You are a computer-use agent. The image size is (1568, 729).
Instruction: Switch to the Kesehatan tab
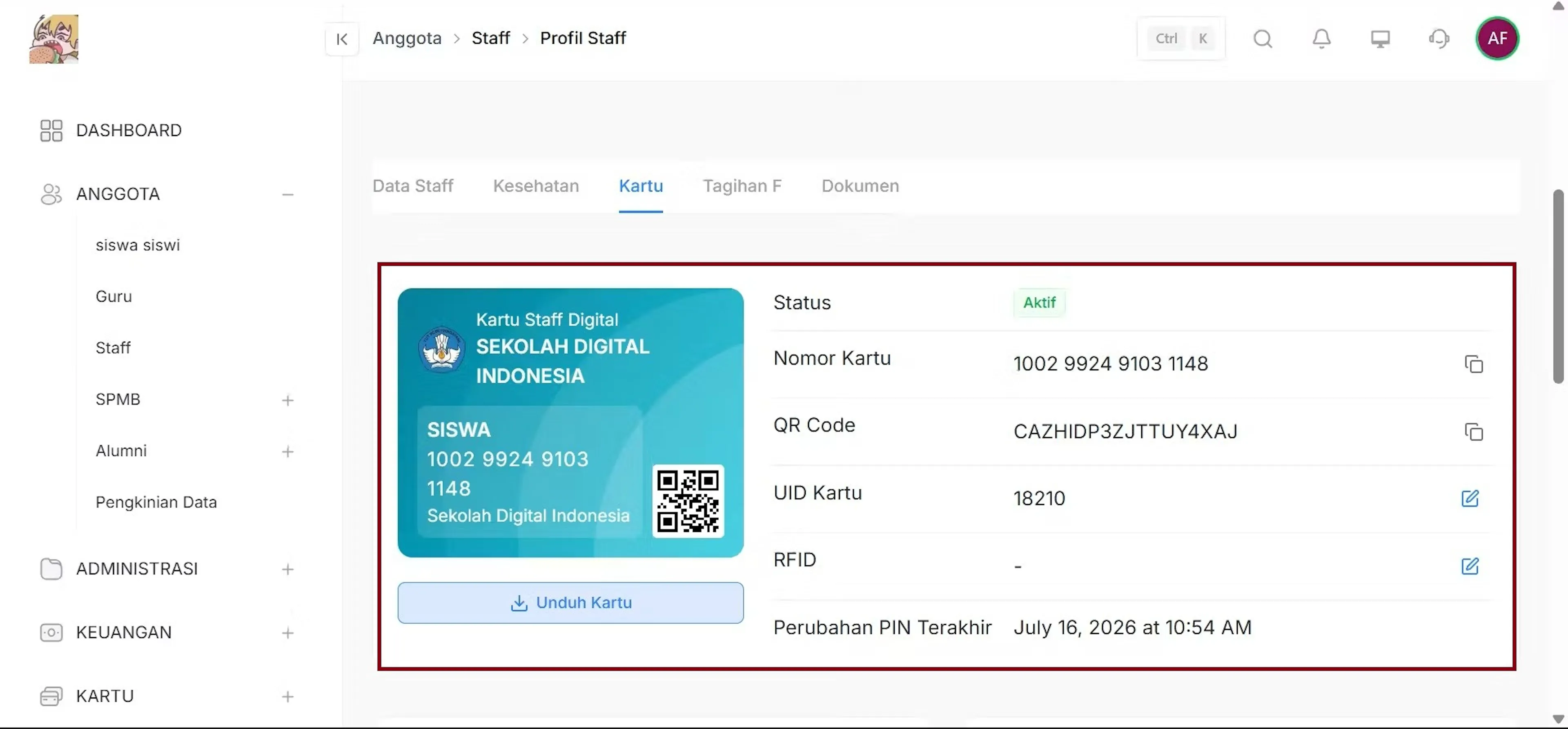tap(536, 186)
